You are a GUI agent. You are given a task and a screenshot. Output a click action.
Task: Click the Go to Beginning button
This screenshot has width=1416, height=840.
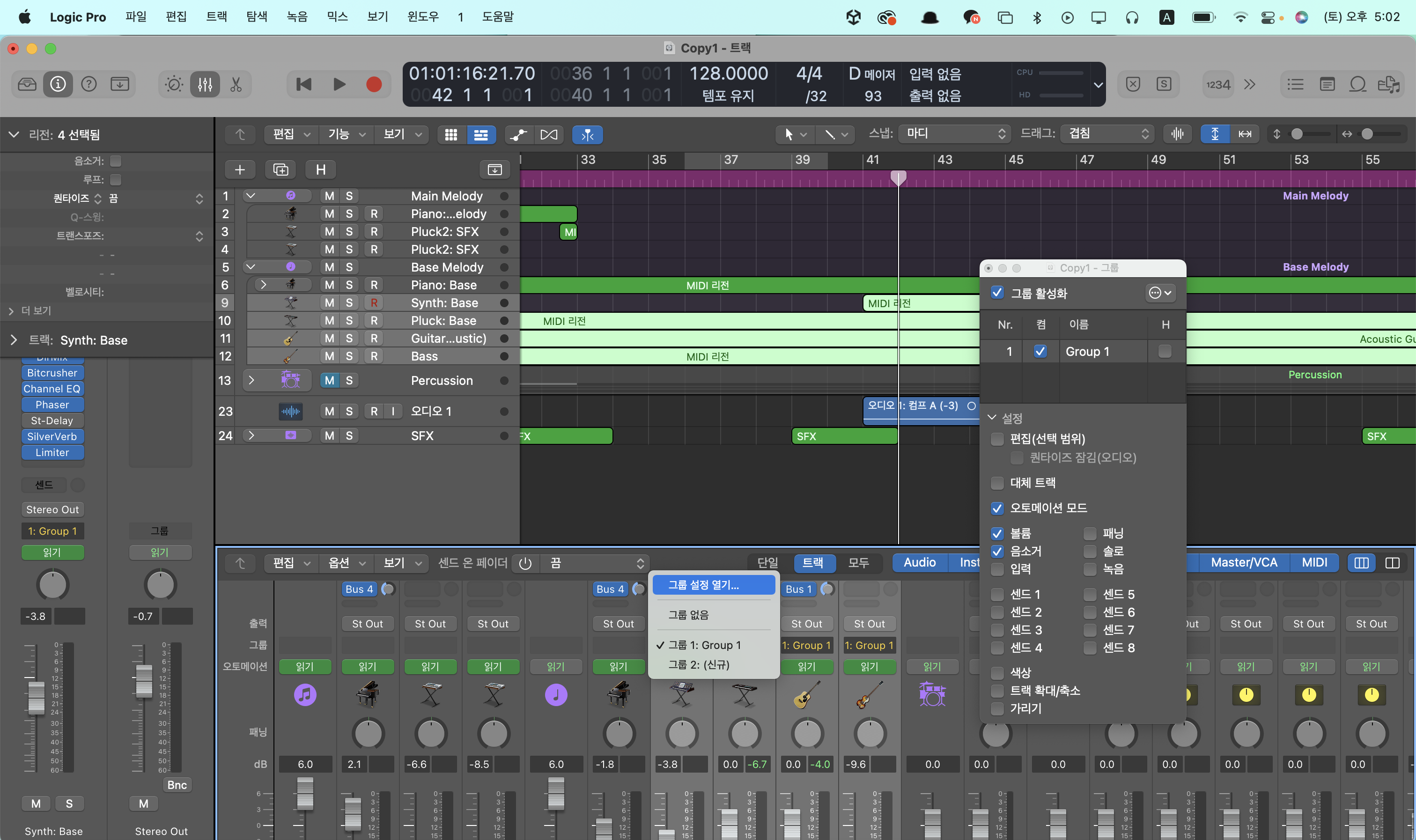tap(304, 85)
